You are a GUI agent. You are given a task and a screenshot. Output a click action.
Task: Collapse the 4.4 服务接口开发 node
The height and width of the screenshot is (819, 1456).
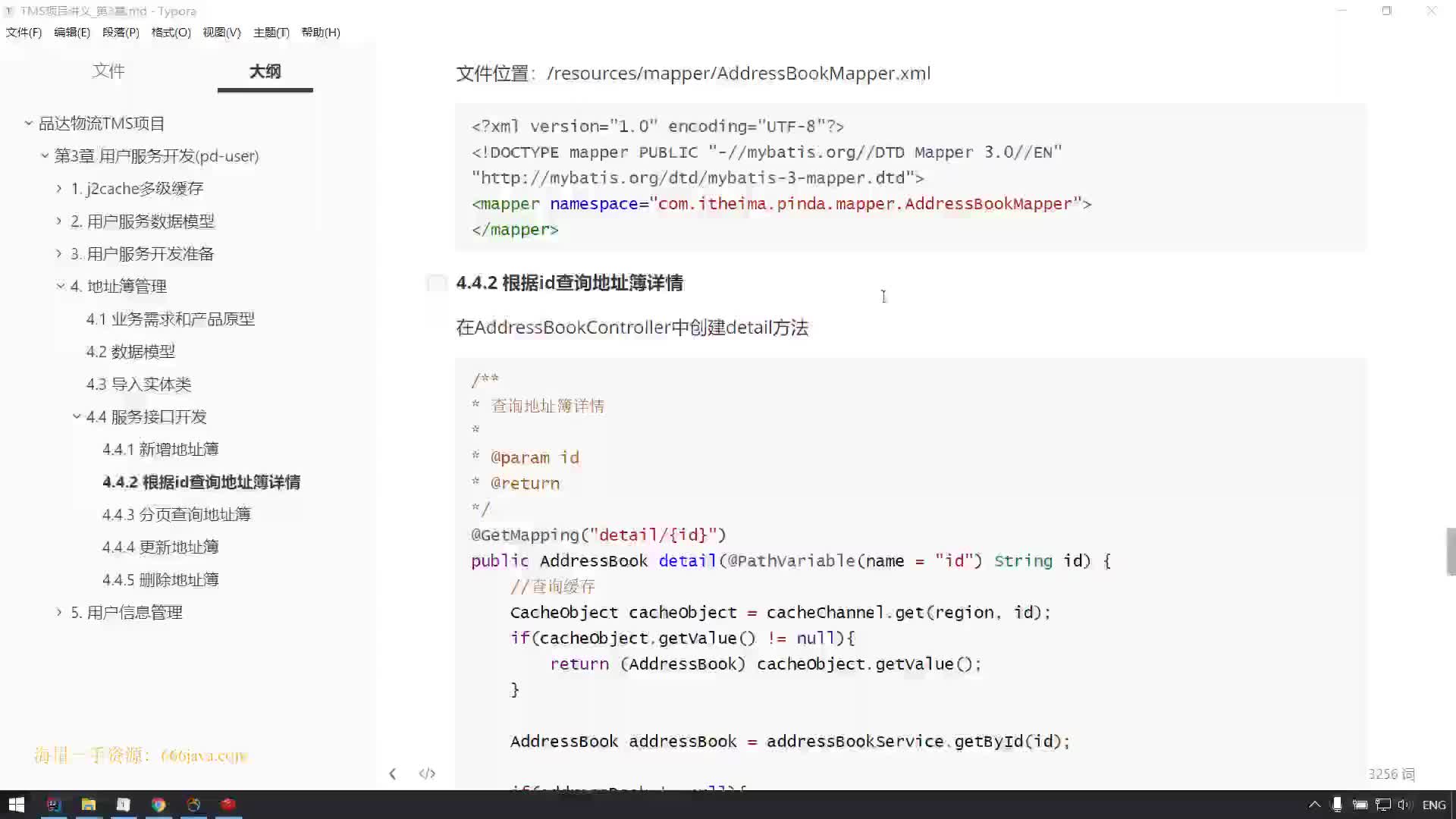point(77,416)
